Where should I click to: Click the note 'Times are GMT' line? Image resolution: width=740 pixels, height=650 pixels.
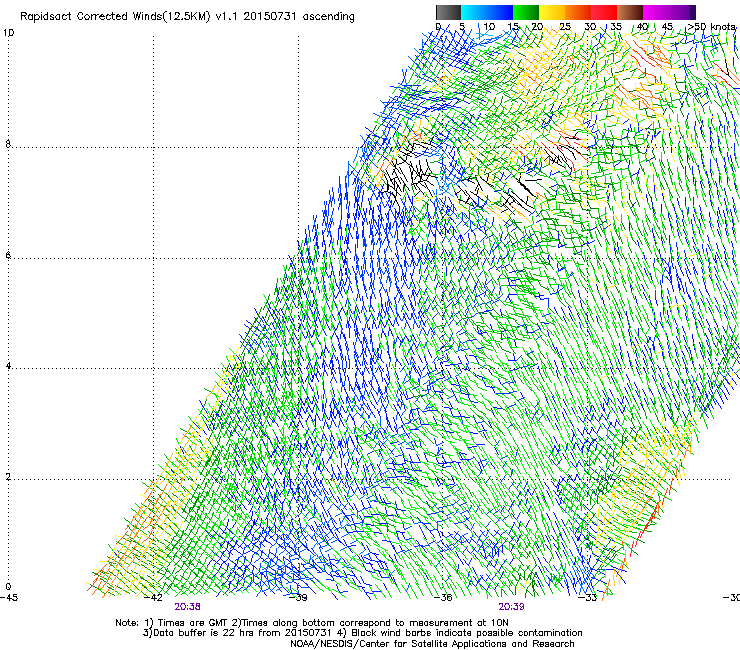(x=312, y=623)
